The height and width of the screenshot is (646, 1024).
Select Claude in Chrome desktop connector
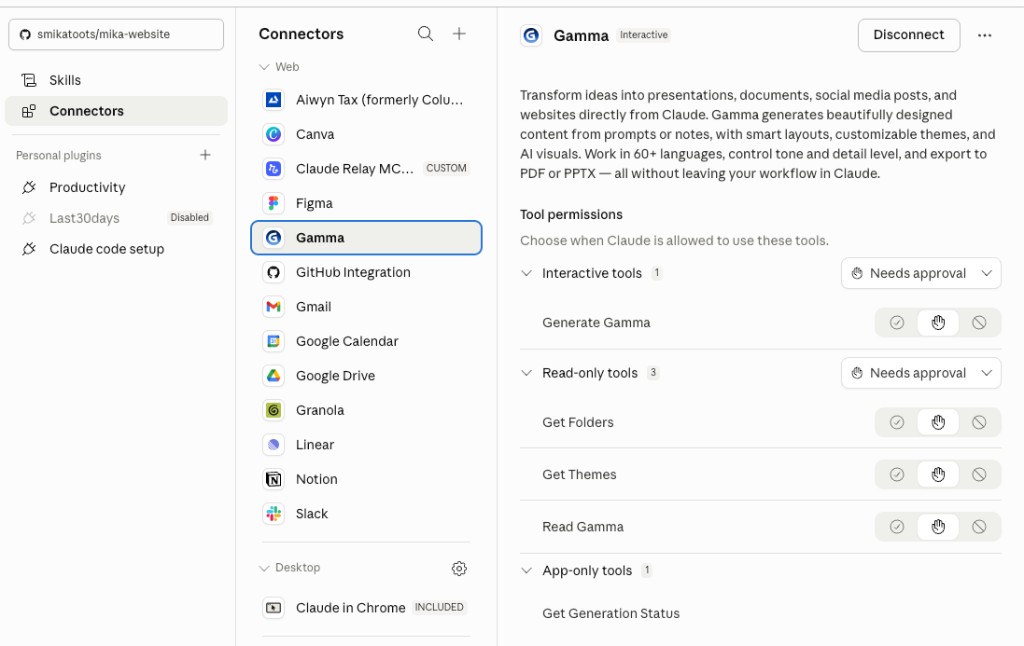pyautogui.click(x=350, y=608)
